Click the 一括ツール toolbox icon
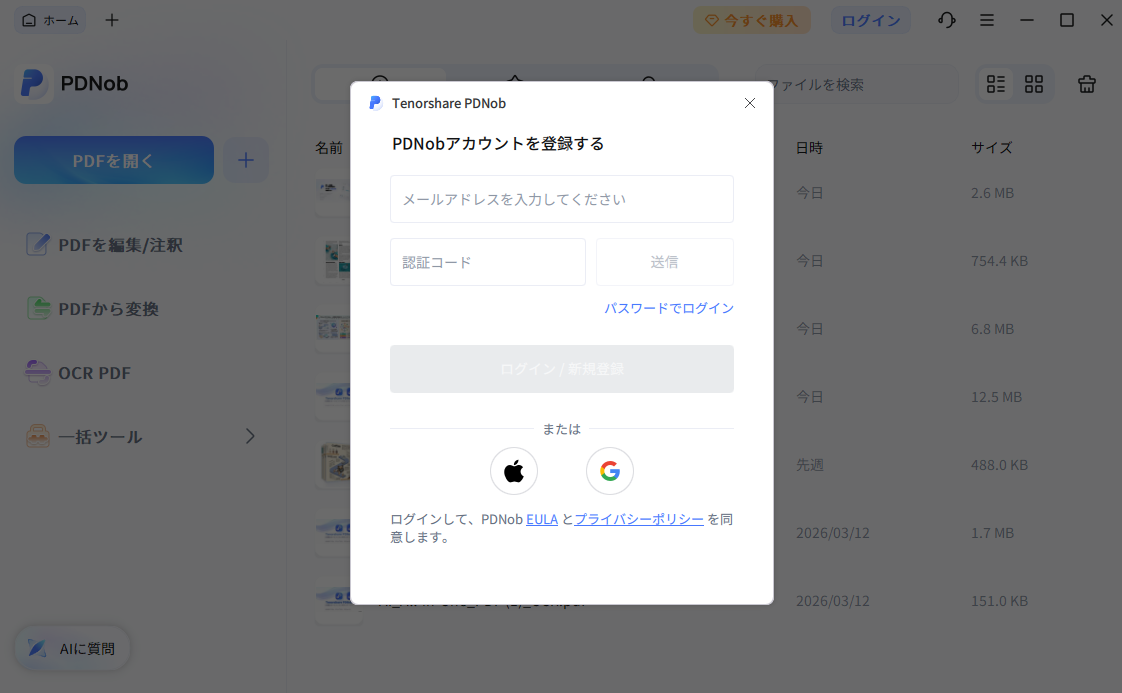The height and width of the screenshot is (693, 1122). (x=38, y=436)
